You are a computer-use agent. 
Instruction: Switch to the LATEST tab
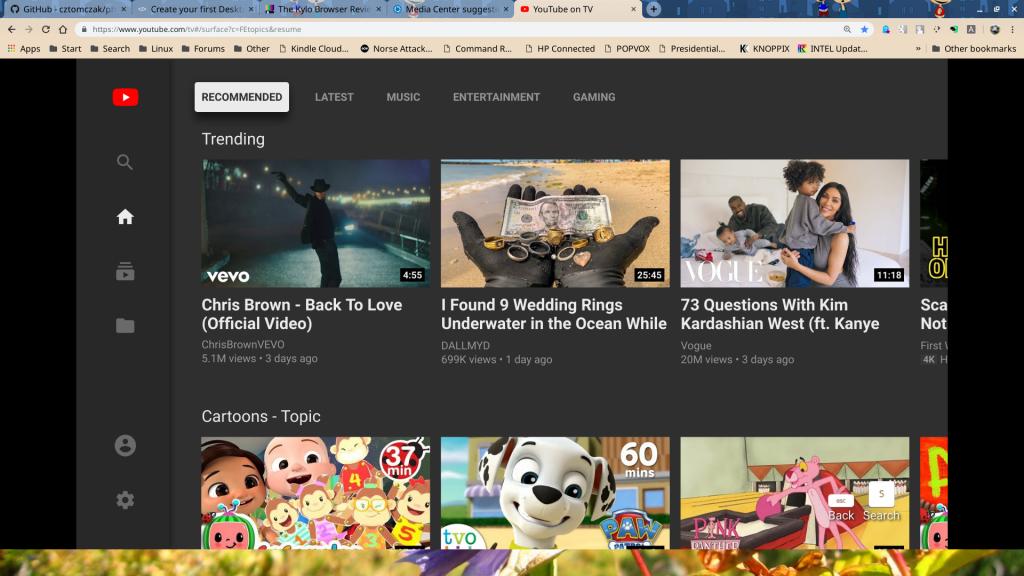(x=334, y=97)
